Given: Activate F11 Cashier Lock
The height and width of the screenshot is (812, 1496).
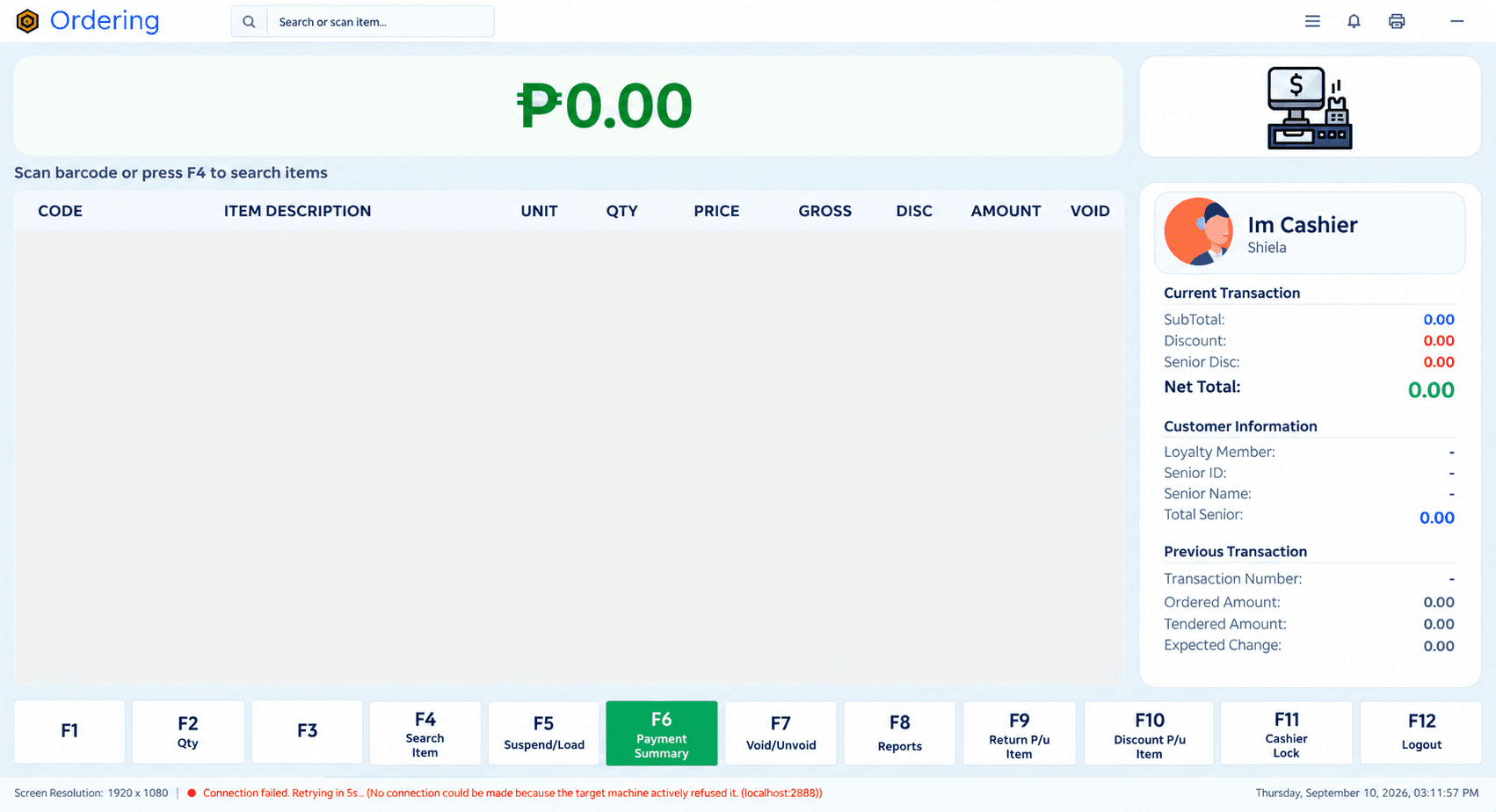Looking at the screenshot, I should pyautogui.click(x=1287, y=733).
